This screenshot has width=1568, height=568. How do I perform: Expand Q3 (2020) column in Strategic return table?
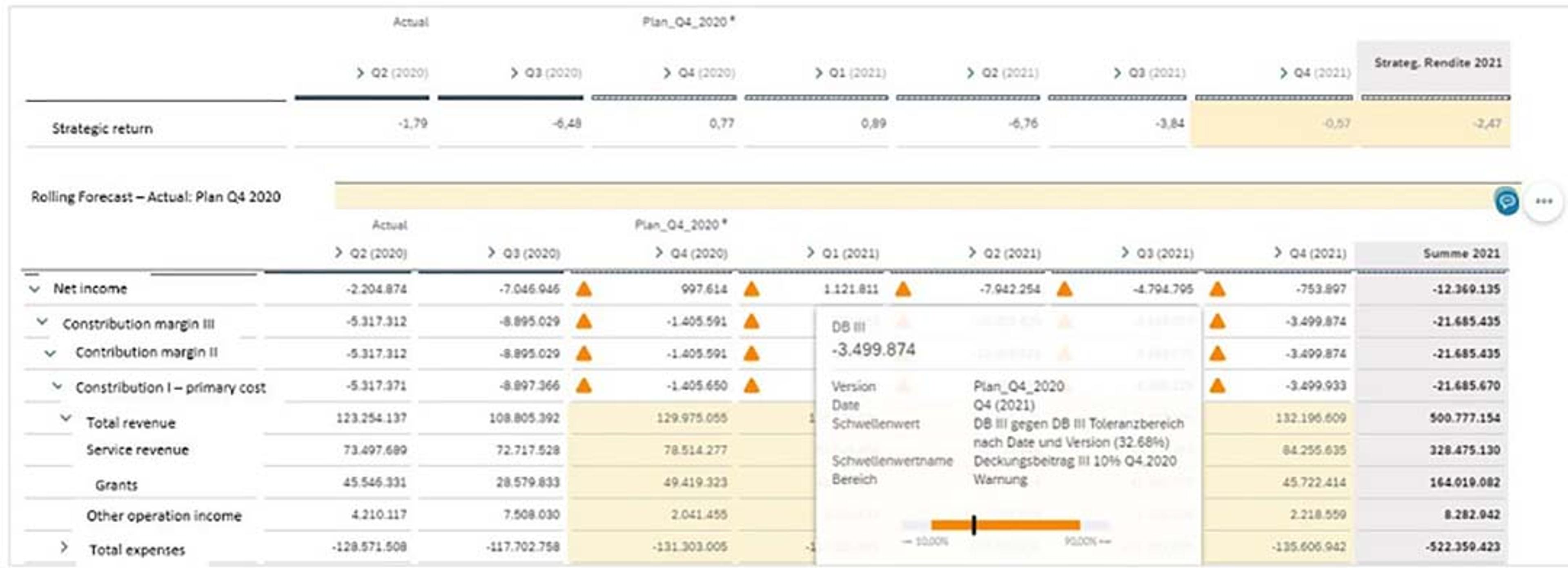pos(514,73)
